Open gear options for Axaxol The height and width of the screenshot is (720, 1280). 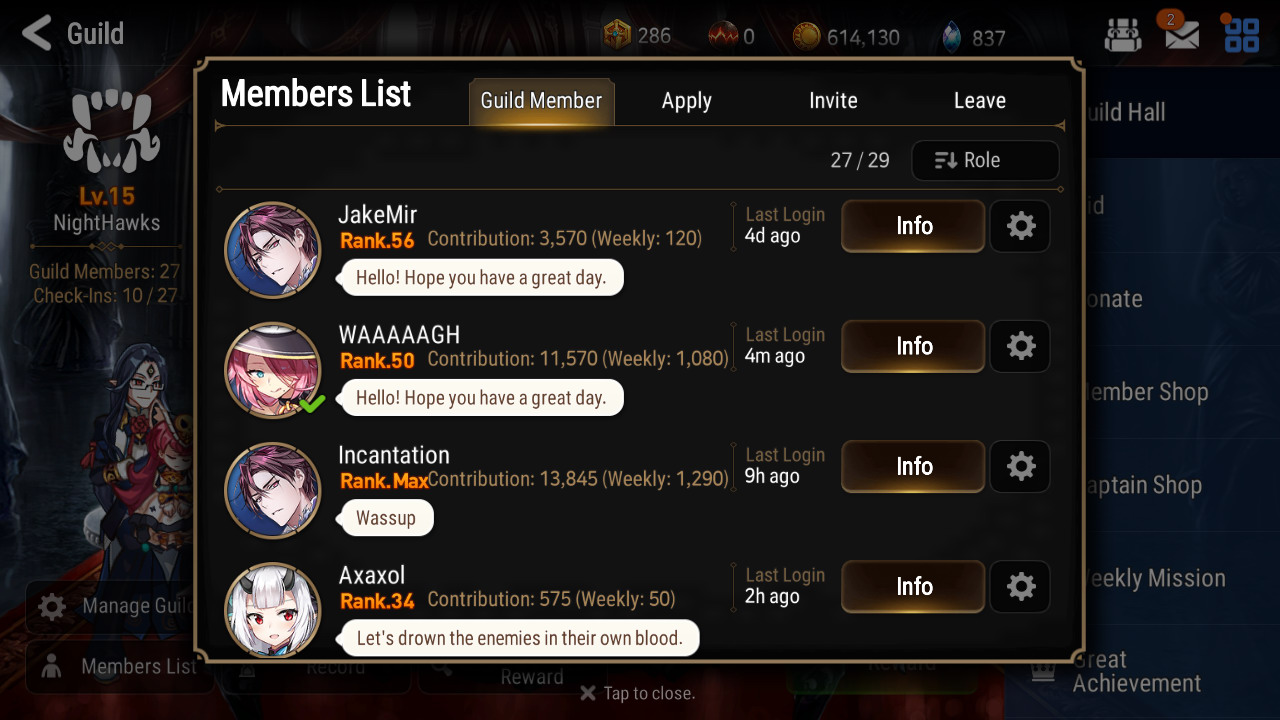click(1020, 586)
